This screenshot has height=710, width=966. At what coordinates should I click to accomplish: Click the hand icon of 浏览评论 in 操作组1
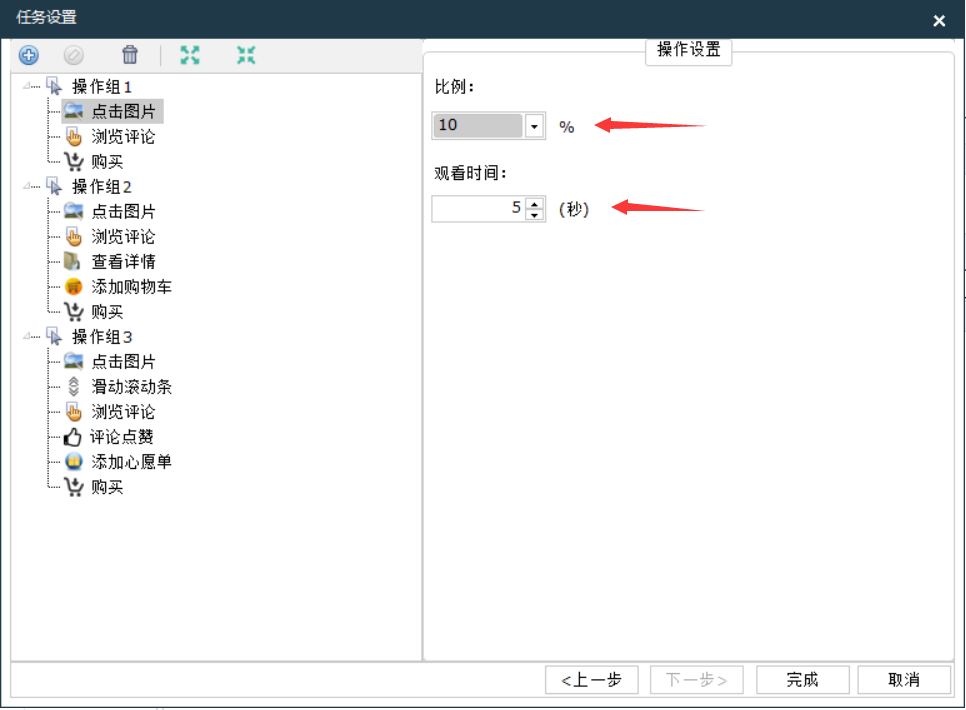pos(73,136)
